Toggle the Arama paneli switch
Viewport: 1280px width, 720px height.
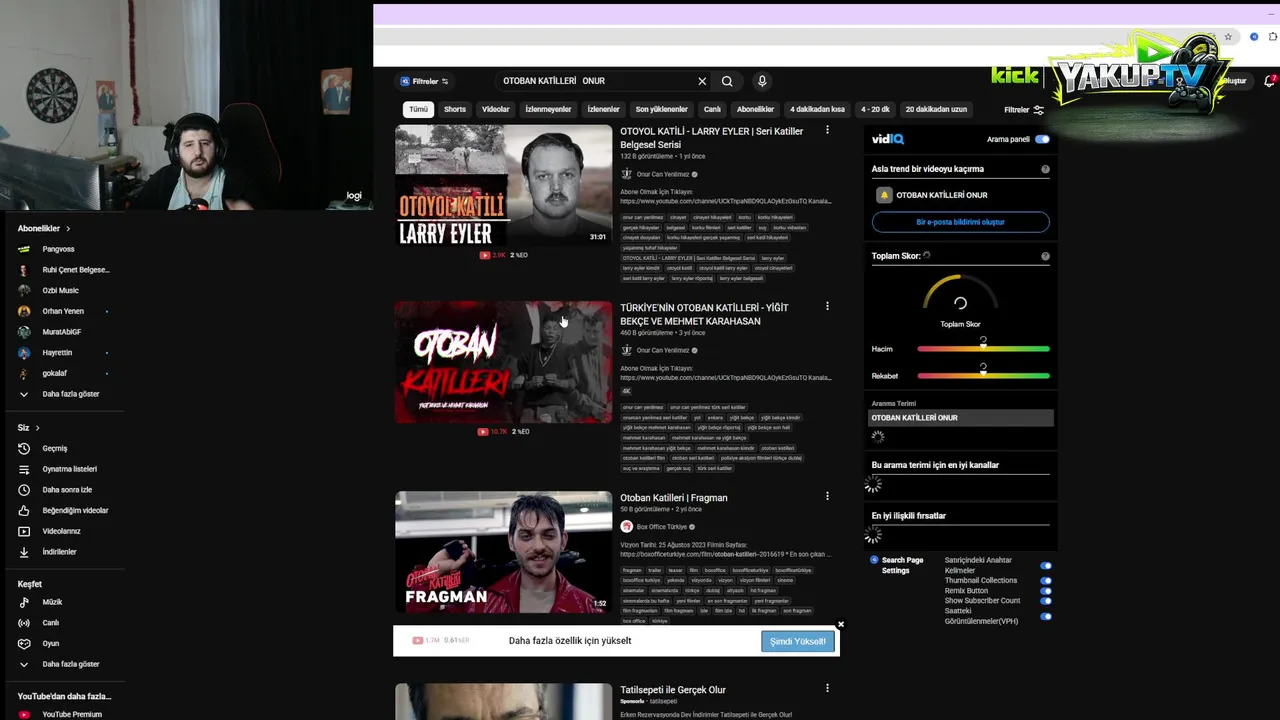tap(1042, 139)
